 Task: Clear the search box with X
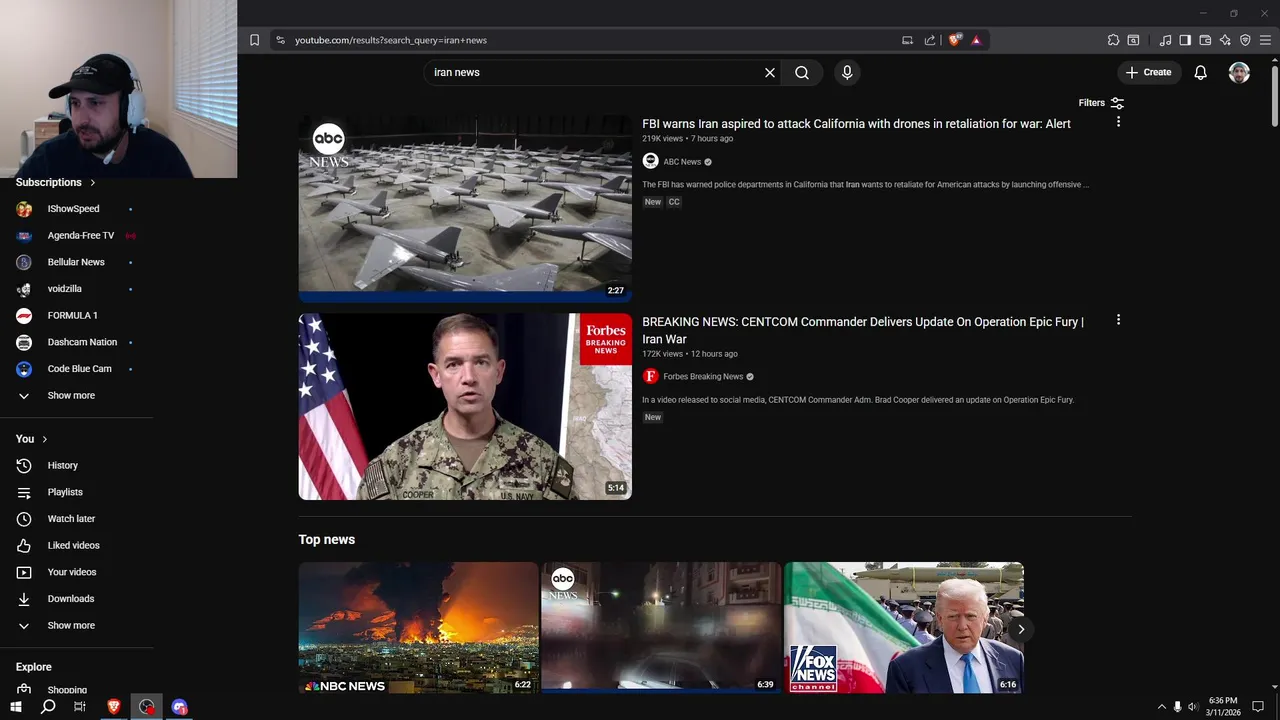pyautogui.click(x=770, y=73)
